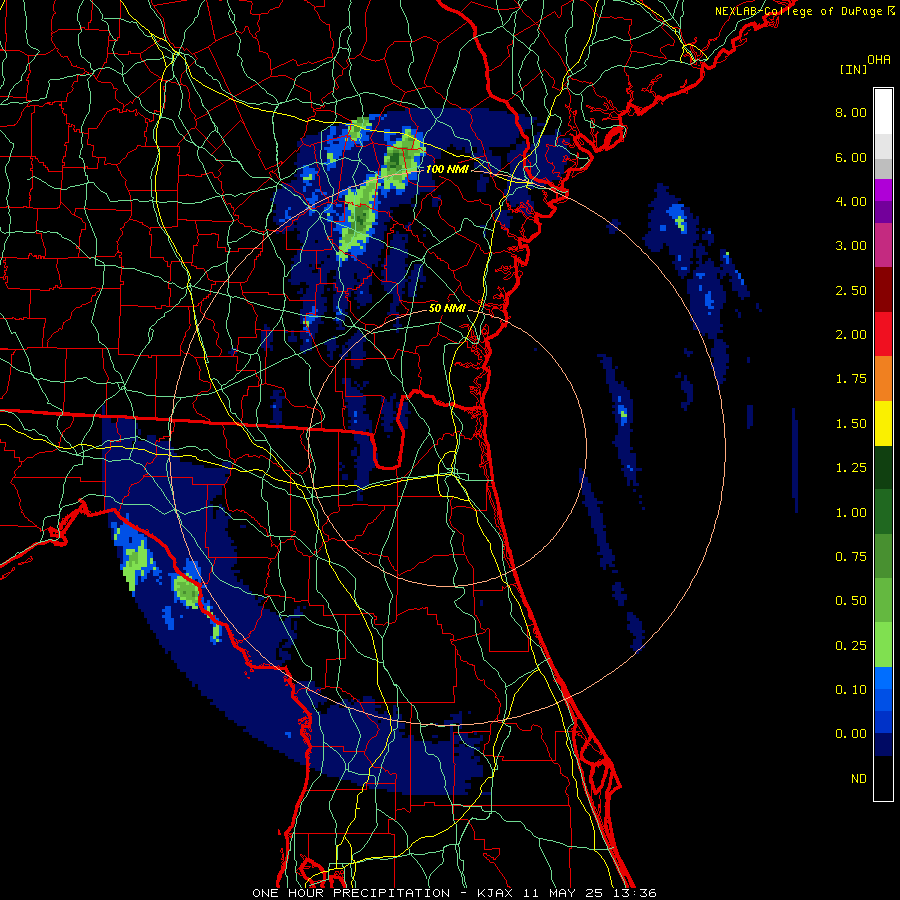Screen dimensions: 900x900
Task: Click the ONE HOUR PRECIPITATION caption
Action: point(351,893)
